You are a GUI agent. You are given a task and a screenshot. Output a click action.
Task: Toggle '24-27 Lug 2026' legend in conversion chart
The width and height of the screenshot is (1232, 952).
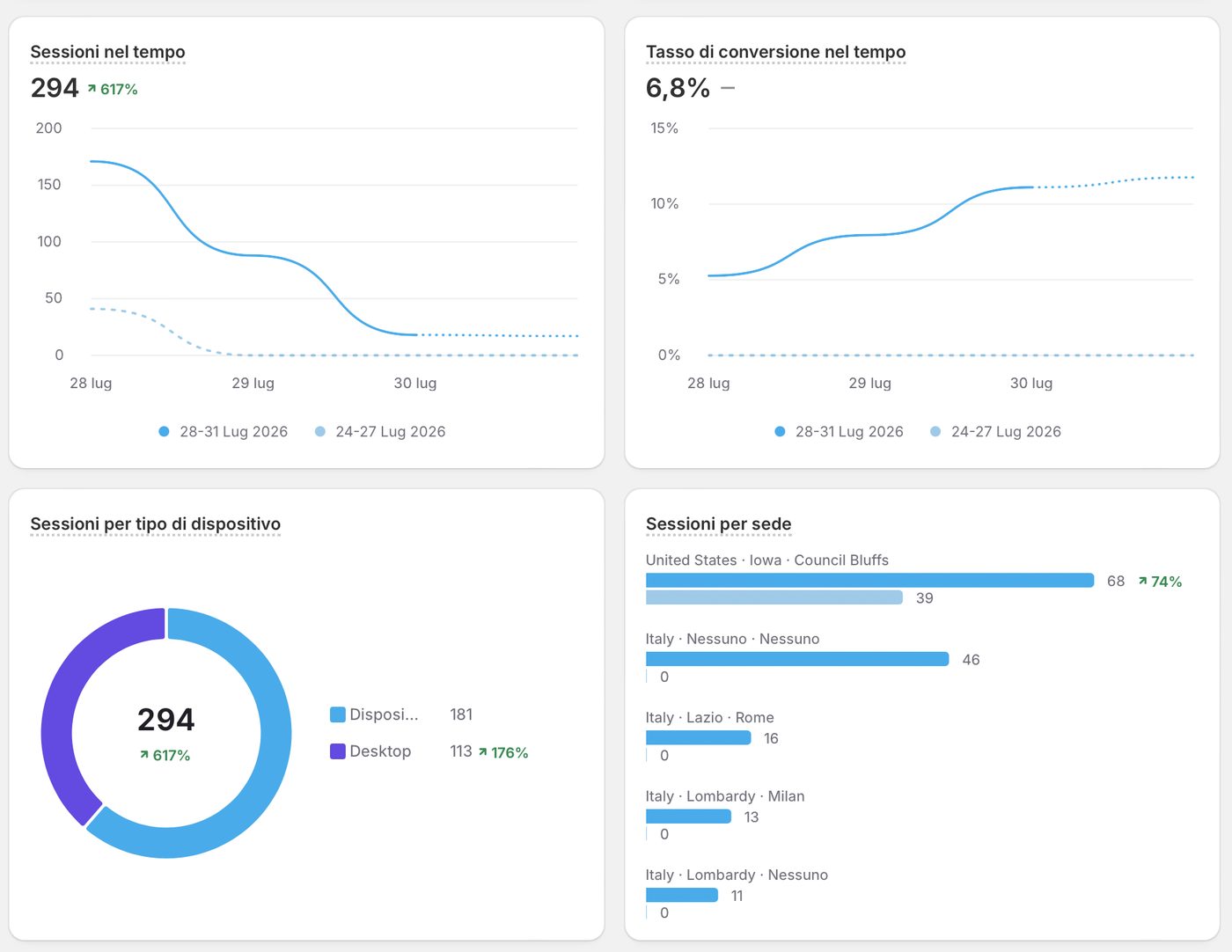(x=996, y=431)
